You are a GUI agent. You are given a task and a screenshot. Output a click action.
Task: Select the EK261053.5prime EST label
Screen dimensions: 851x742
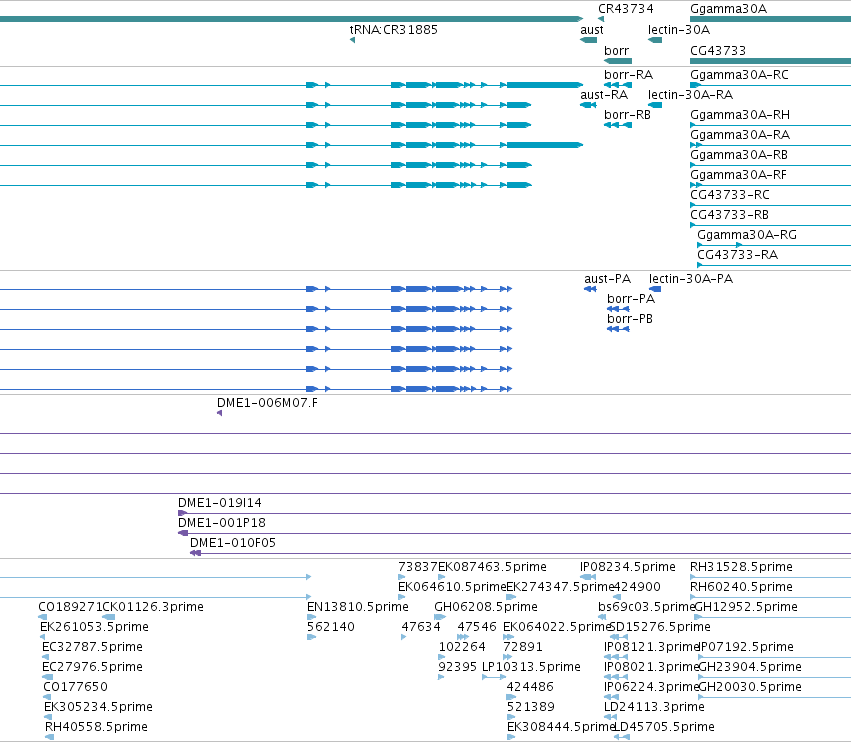(94, 627)
